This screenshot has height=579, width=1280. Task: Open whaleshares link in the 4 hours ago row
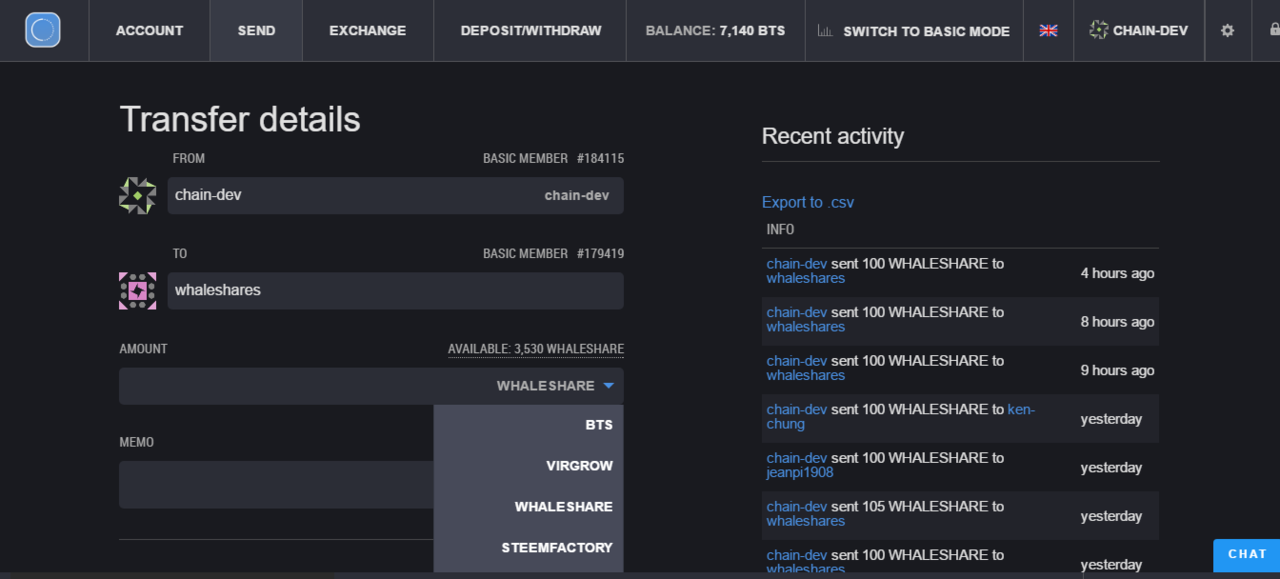coord(806,278)
